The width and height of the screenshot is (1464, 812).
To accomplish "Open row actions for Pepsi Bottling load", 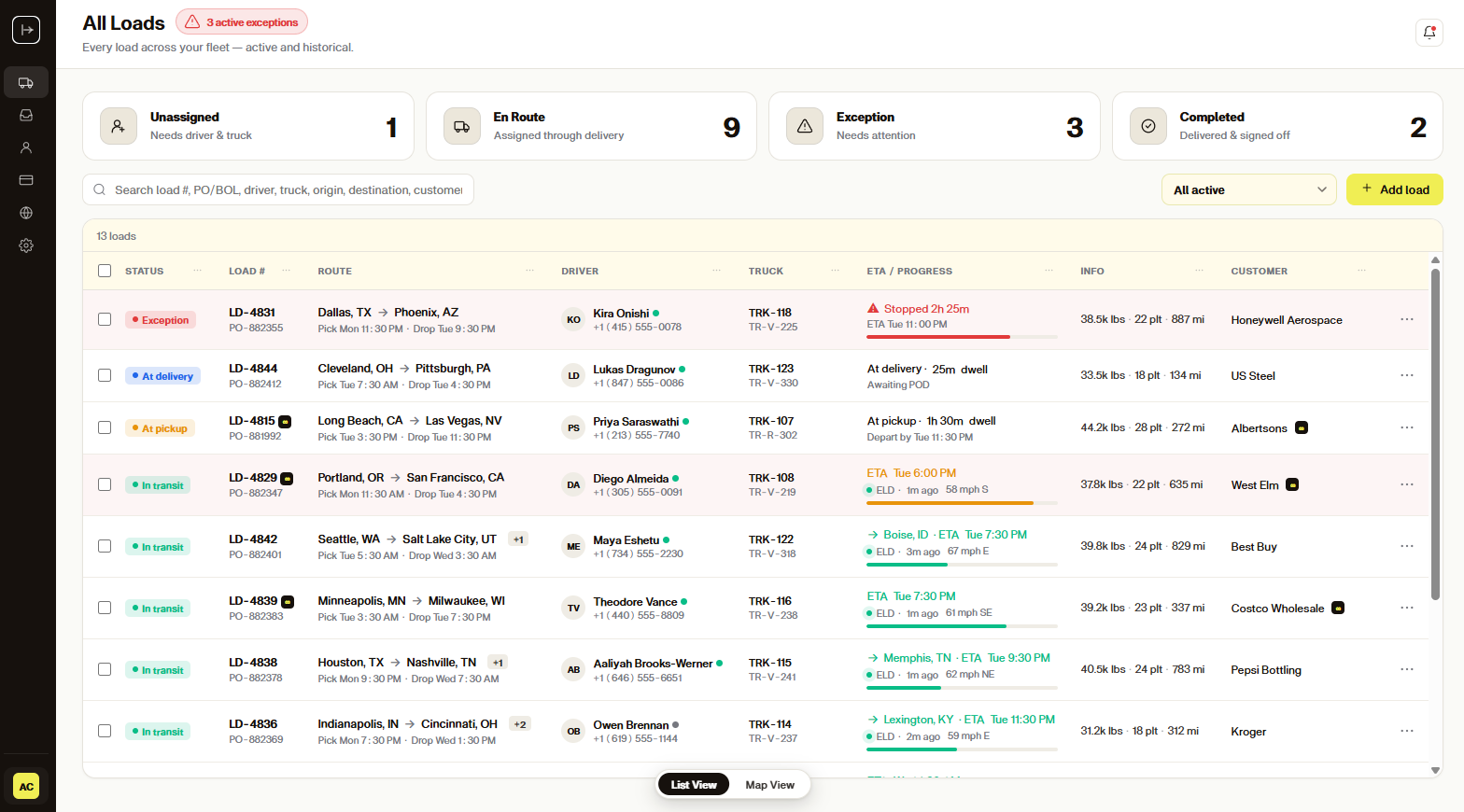I will point(1407,669).
